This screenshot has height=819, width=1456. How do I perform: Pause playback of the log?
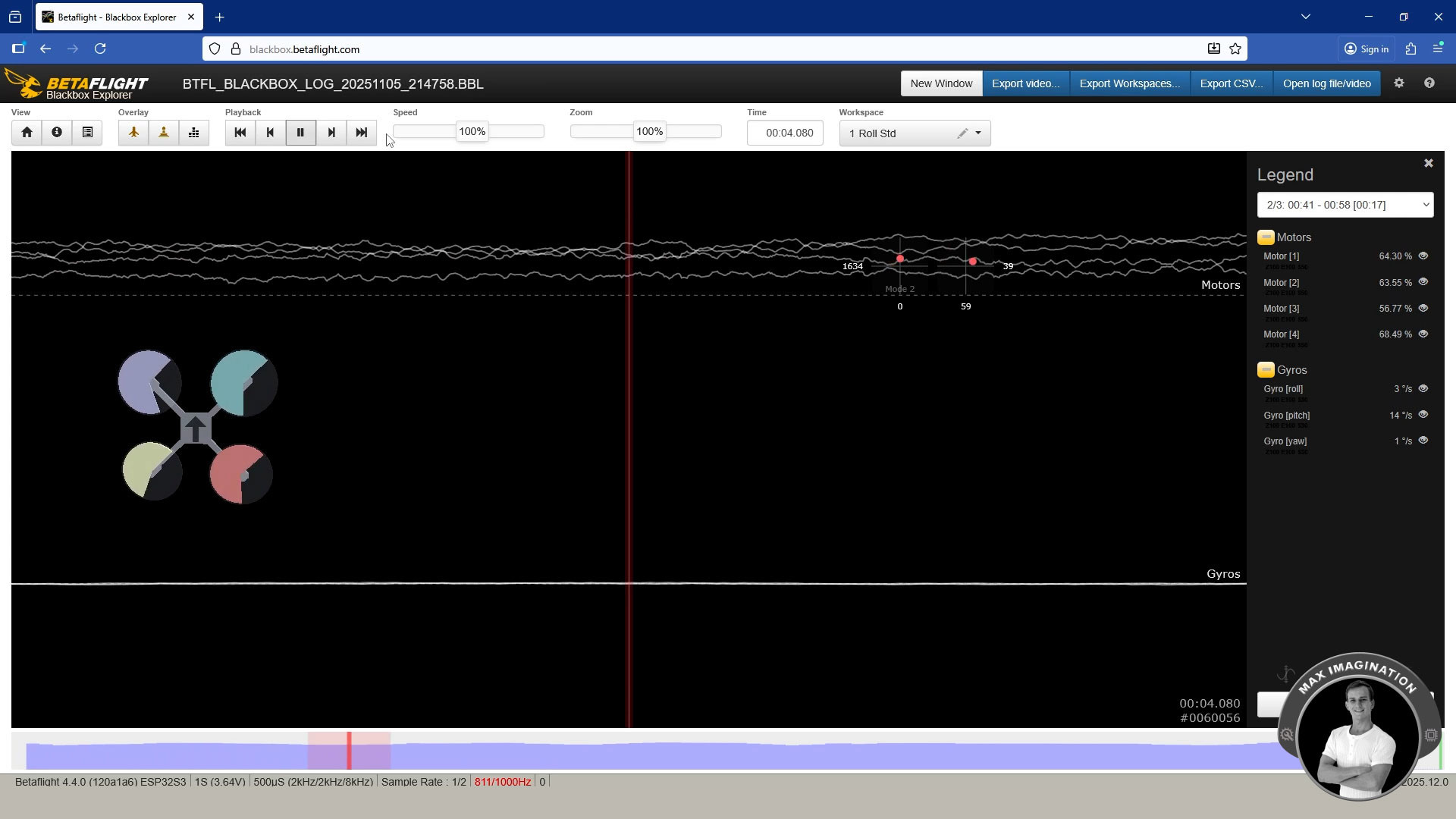[x=301, y=132]
